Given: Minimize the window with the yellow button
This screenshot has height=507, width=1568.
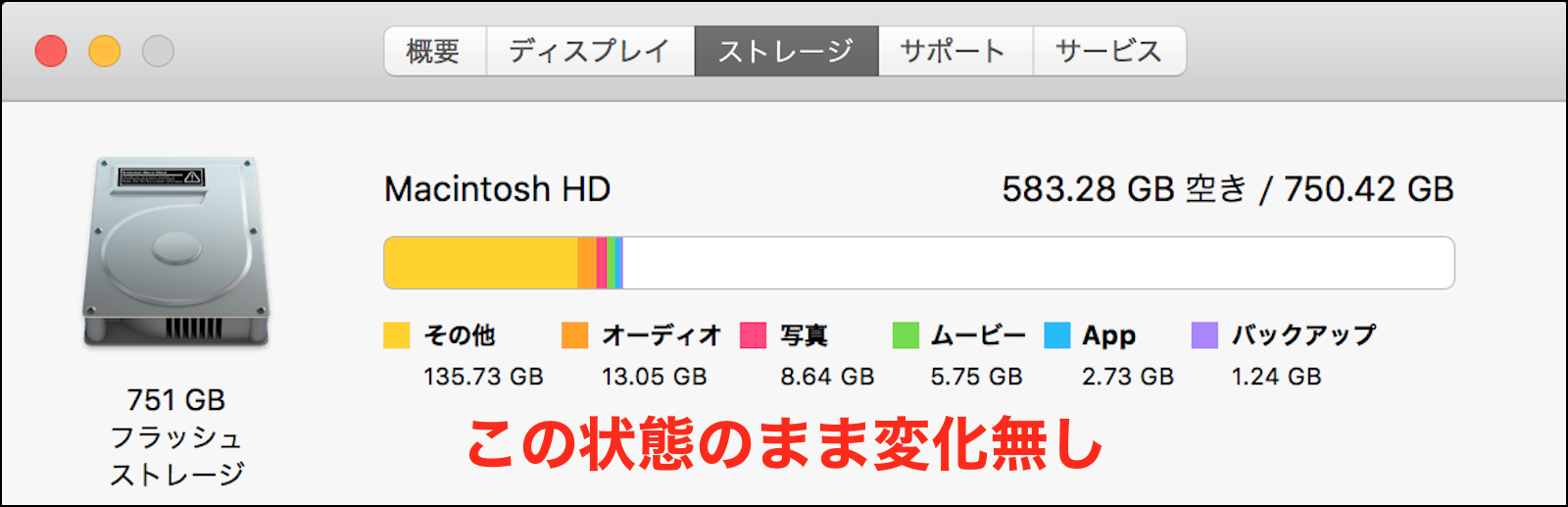Looking at the screenshot, I should click(x=105, y=51).
